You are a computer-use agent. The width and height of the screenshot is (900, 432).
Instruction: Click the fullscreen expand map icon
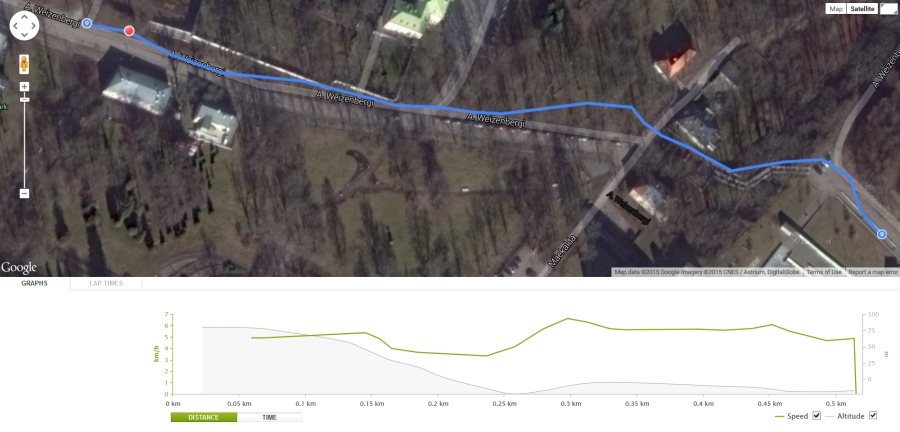click(x=888, y=9)
